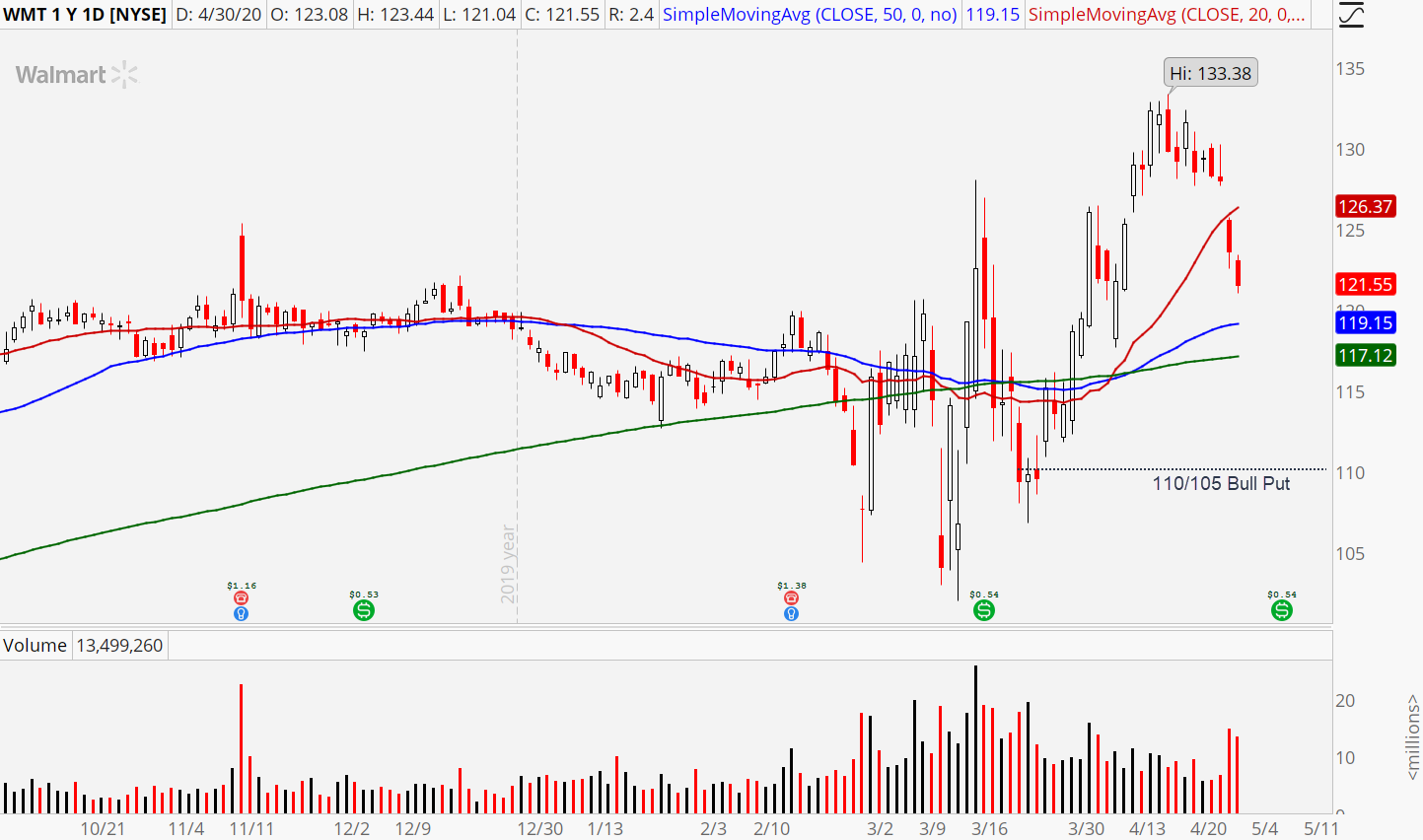Click the 13,499,260 volume value
Viewport: 1423px width, 840px height.
coord(119,646)
